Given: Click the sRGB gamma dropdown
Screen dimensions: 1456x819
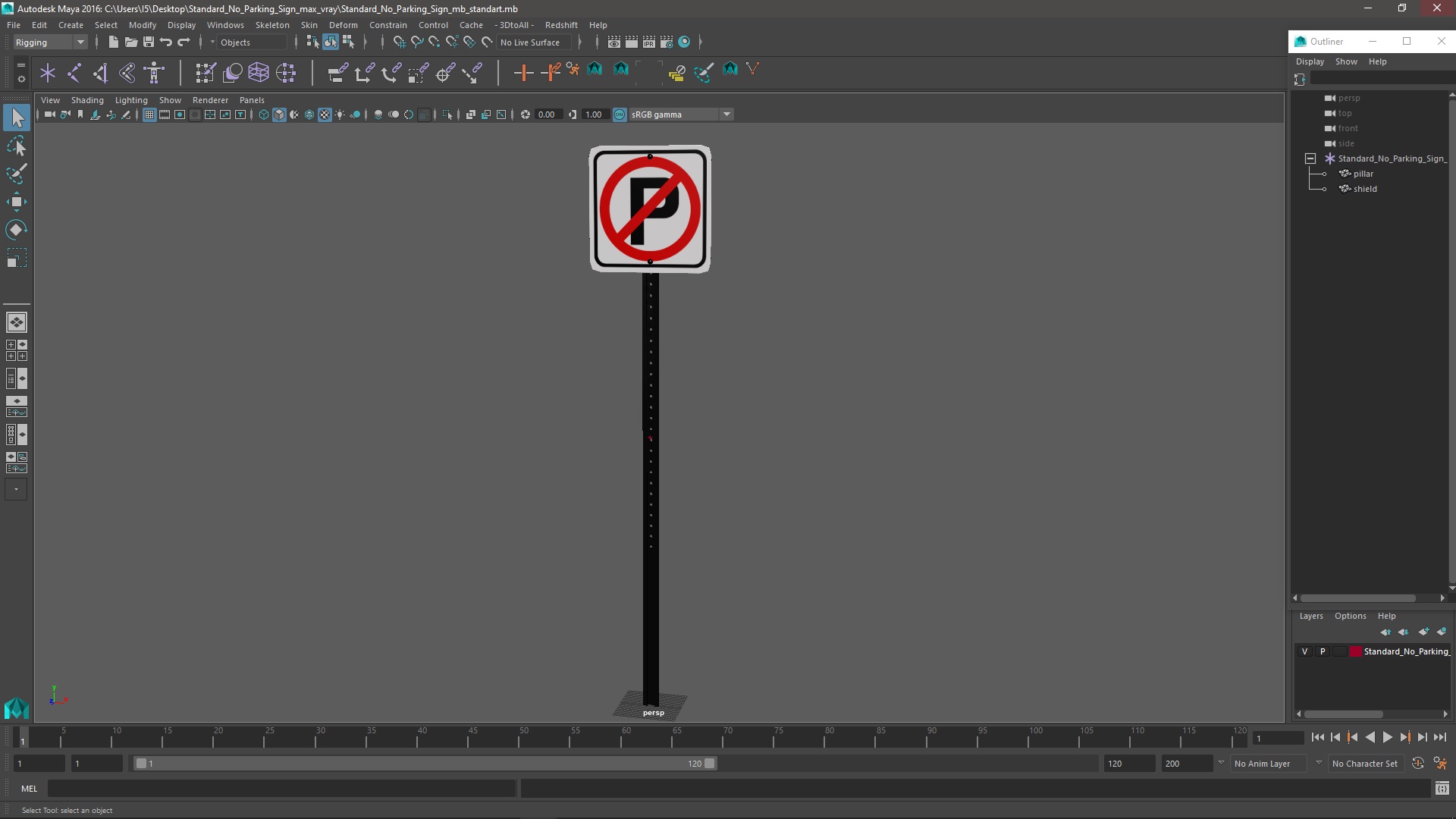Looking at the screenshot, I should [676, 114].
